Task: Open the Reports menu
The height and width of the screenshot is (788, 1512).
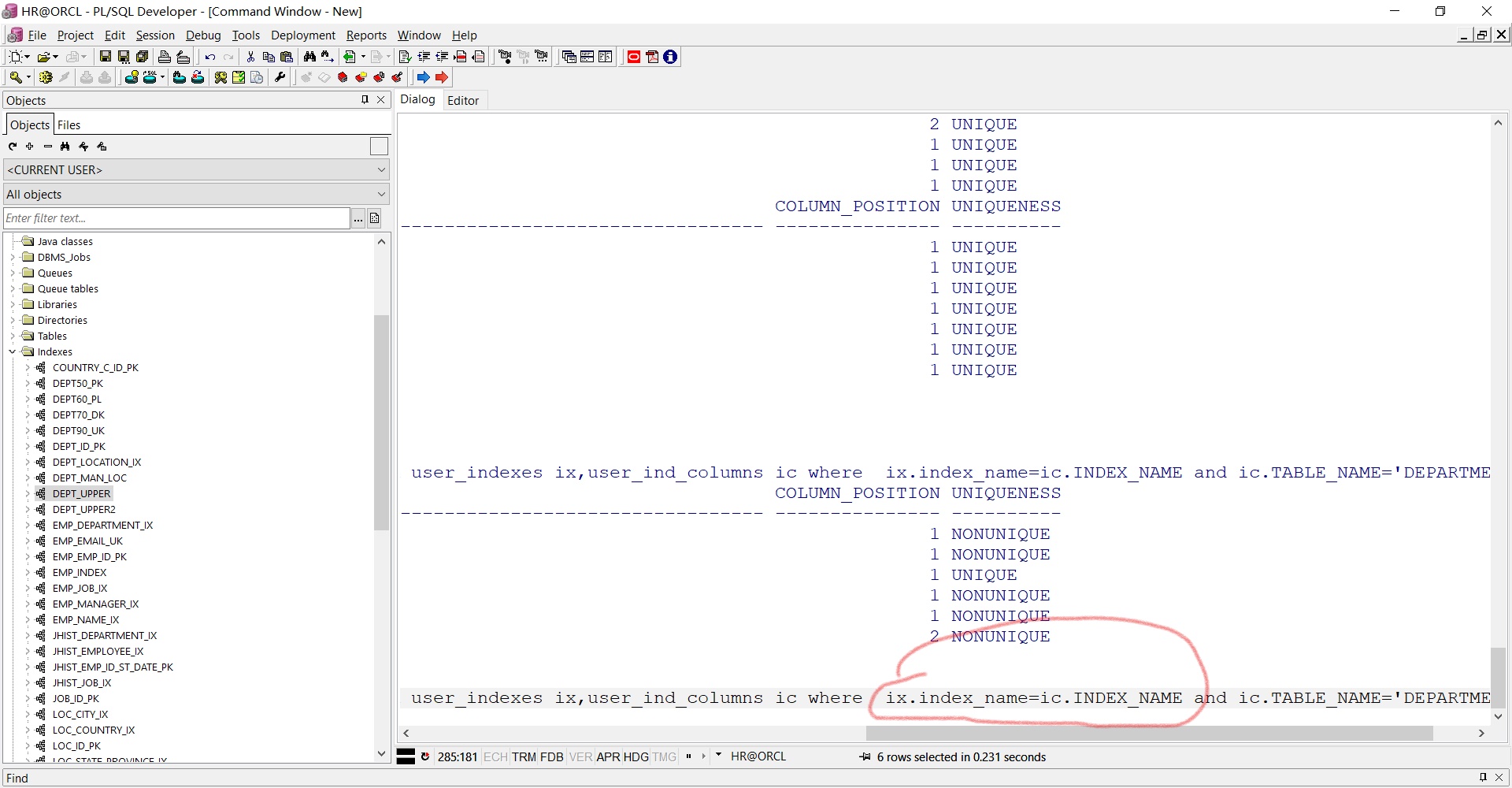Action: coord(366,35)
